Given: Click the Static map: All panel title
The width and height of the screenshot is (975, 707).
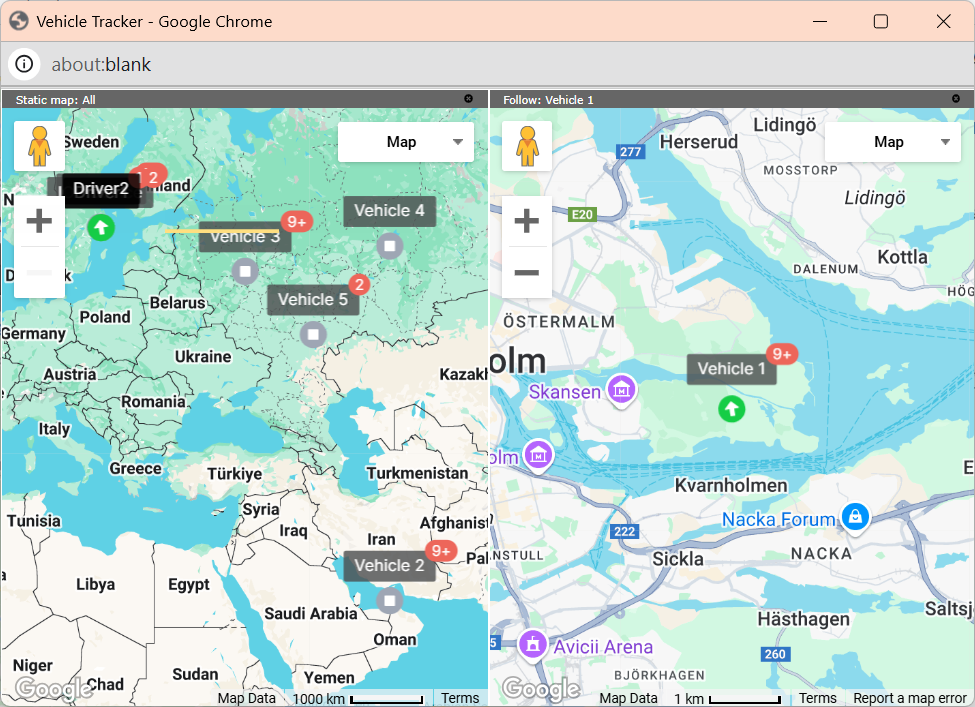Looking at the screenshot, I should (x=55, y=99).
